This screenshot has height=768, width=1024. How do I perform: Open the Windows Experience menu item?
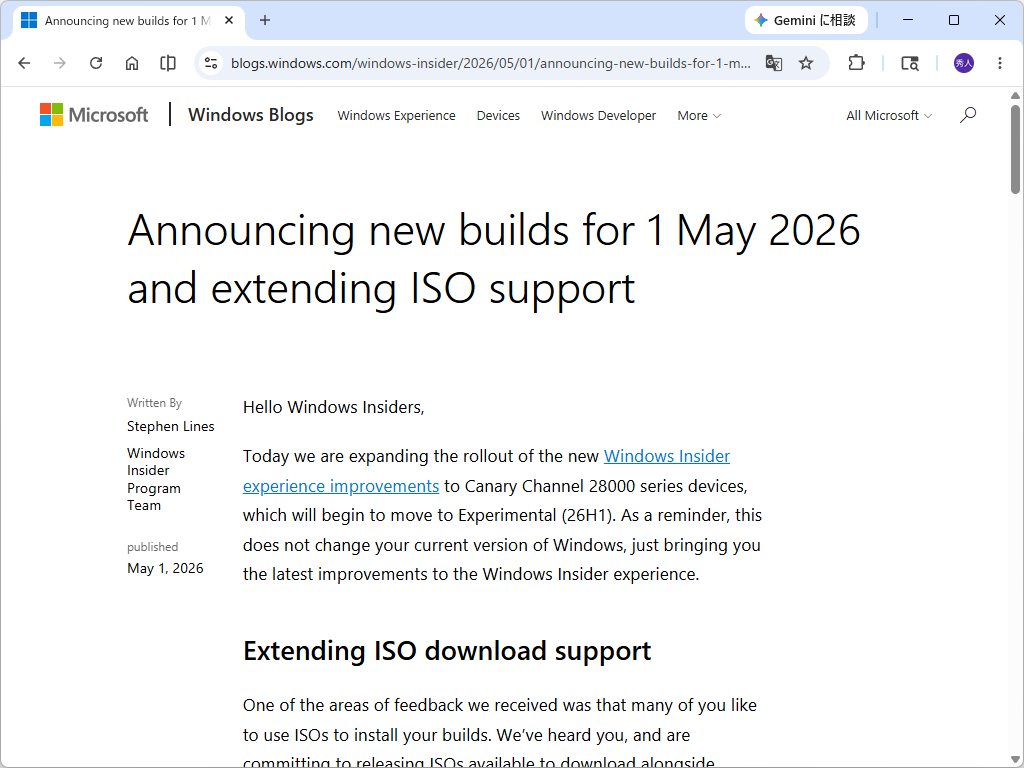click(396, 116)
